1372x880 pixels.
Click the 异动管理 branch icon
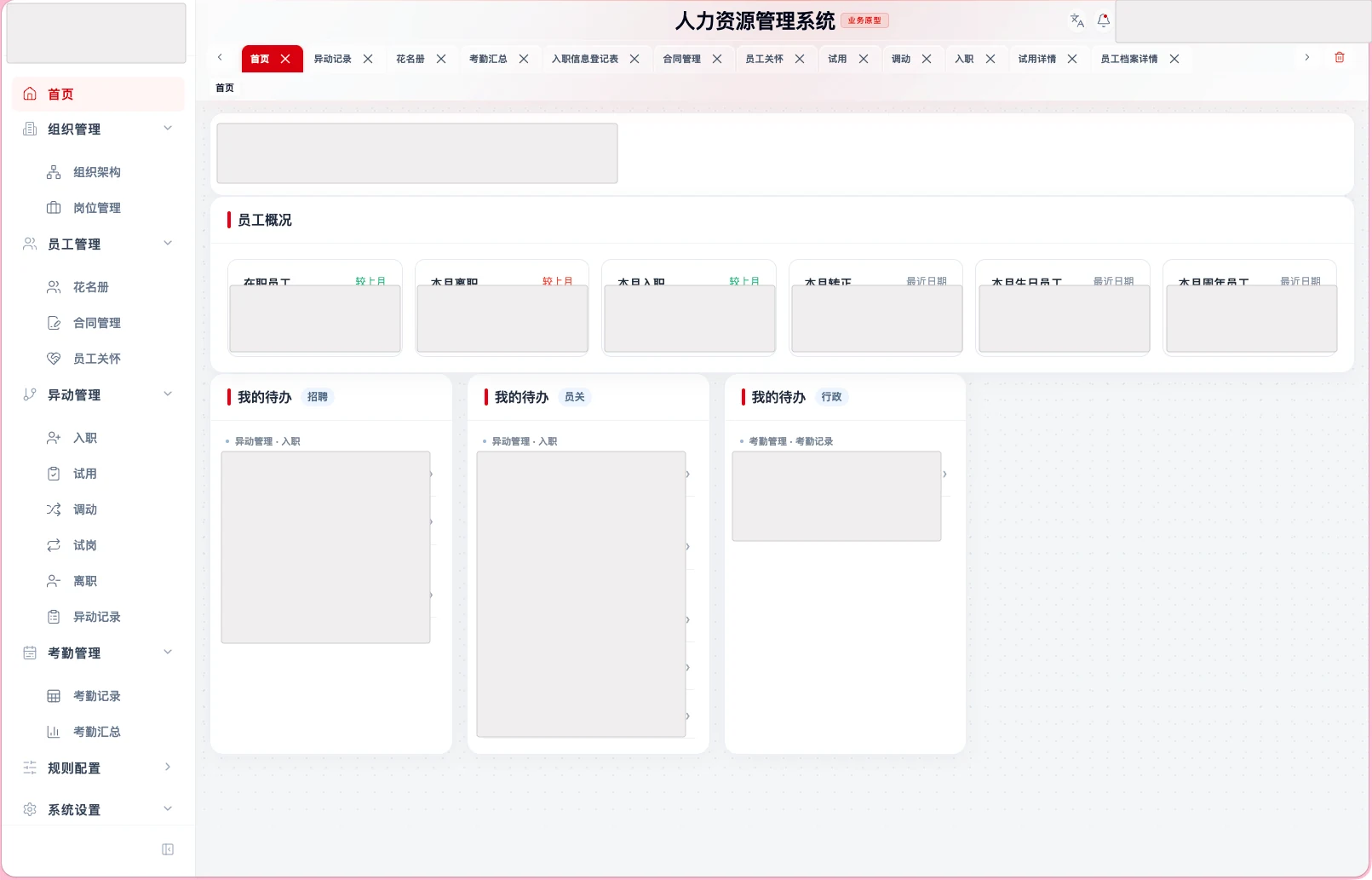pyautogui.click(x=30, y=394)
